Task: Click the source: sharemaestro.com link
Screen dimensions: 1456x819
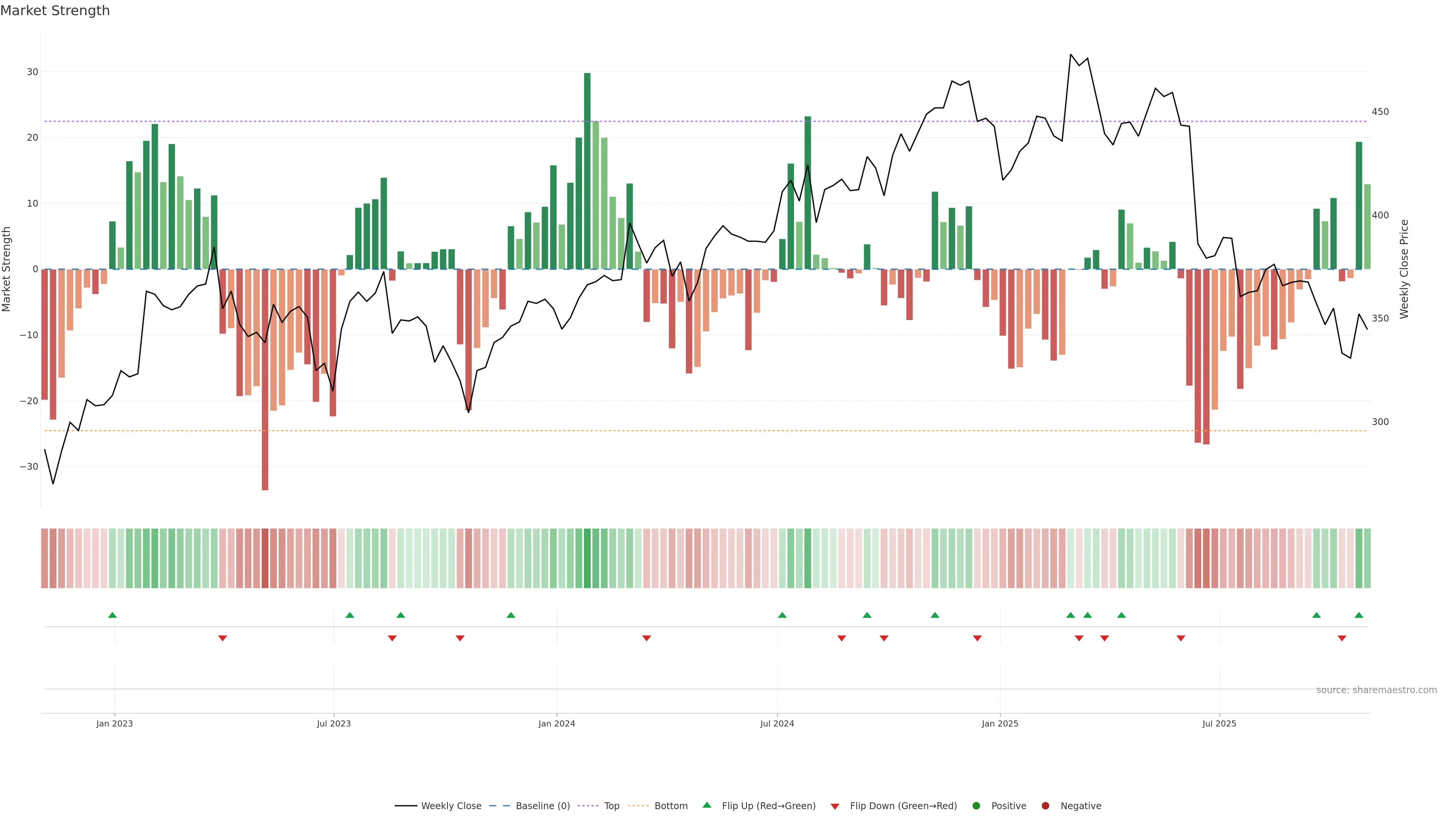Action: coord(1376,690)
